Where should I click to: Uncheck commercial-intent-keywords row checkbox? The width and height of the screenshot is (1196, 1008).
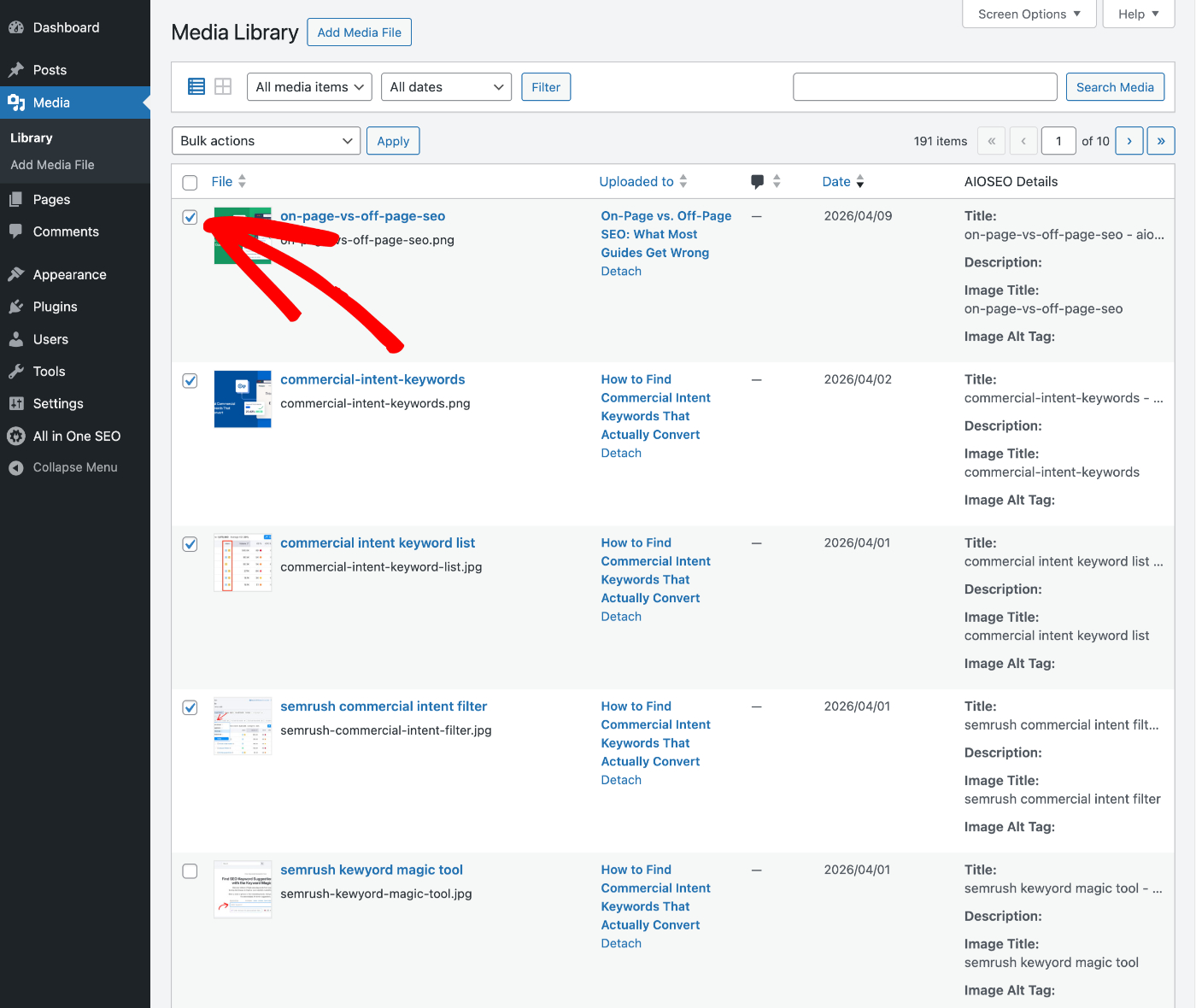click(x=190, y=381)
